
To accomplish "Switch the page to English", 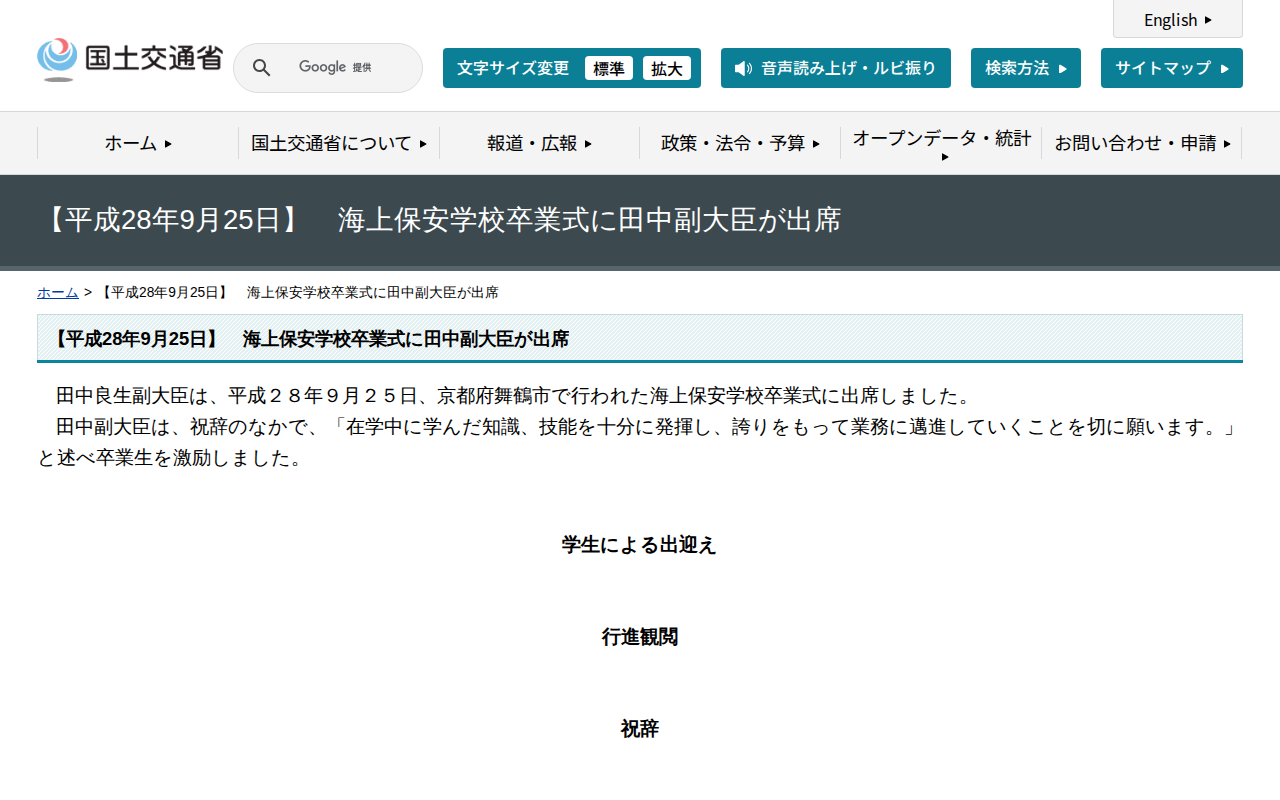I will (1177, 19).
